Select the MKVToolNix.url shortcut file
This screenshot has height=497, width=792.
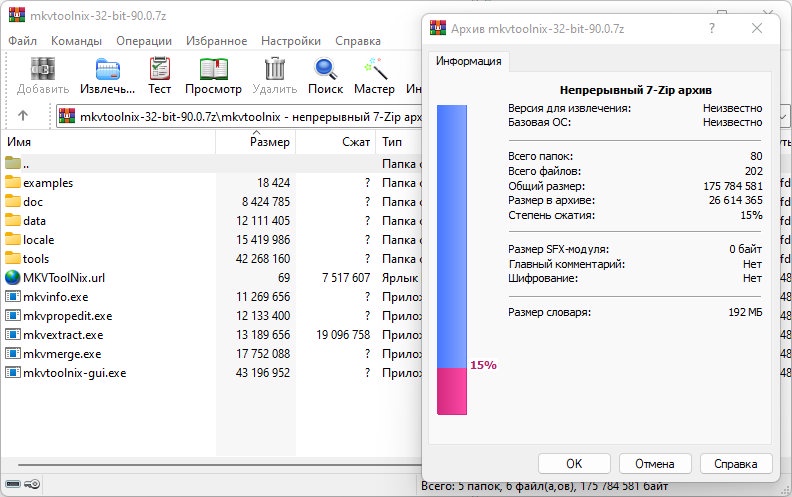click(x=64, y=277)
